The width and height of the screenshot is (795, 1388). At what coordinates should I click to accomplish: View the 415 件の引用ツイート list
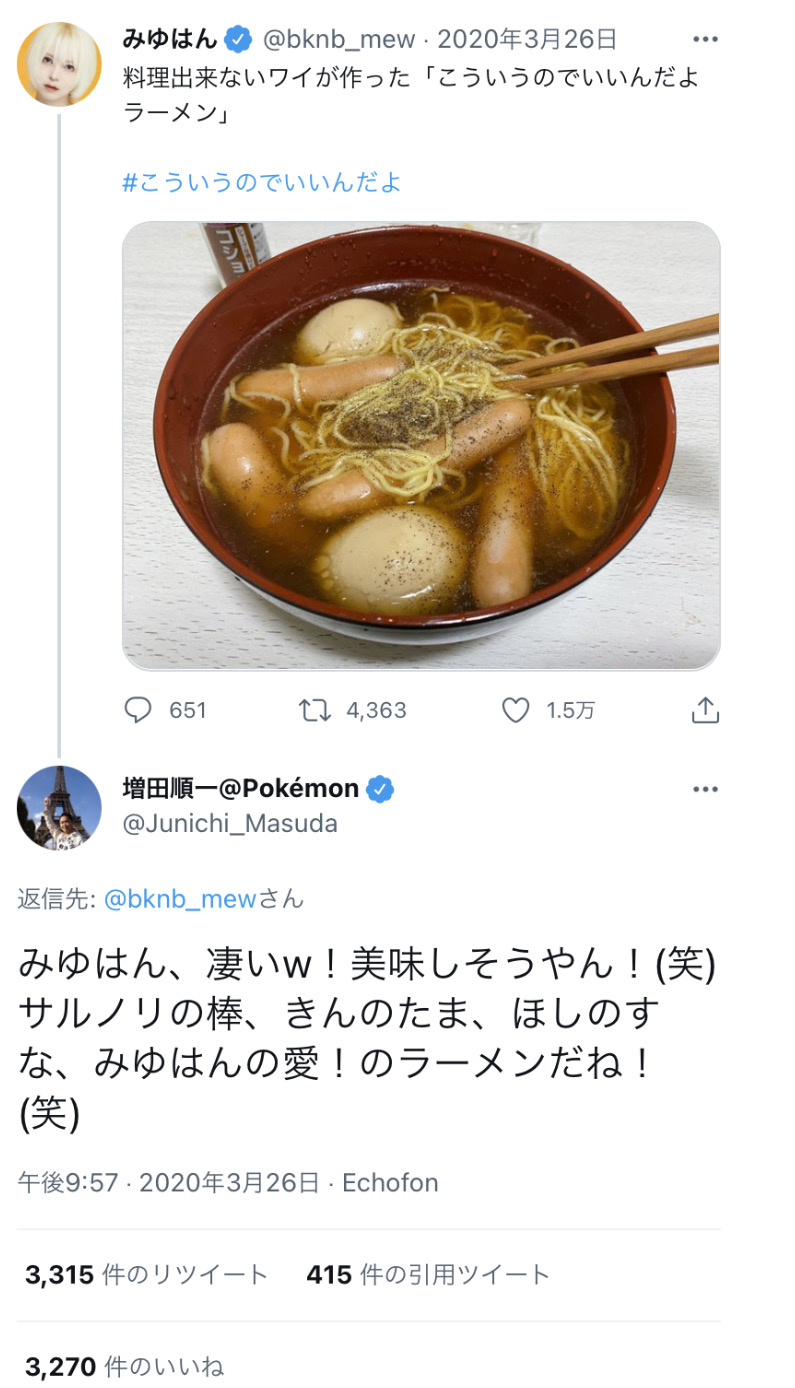tap(428, 1274)
